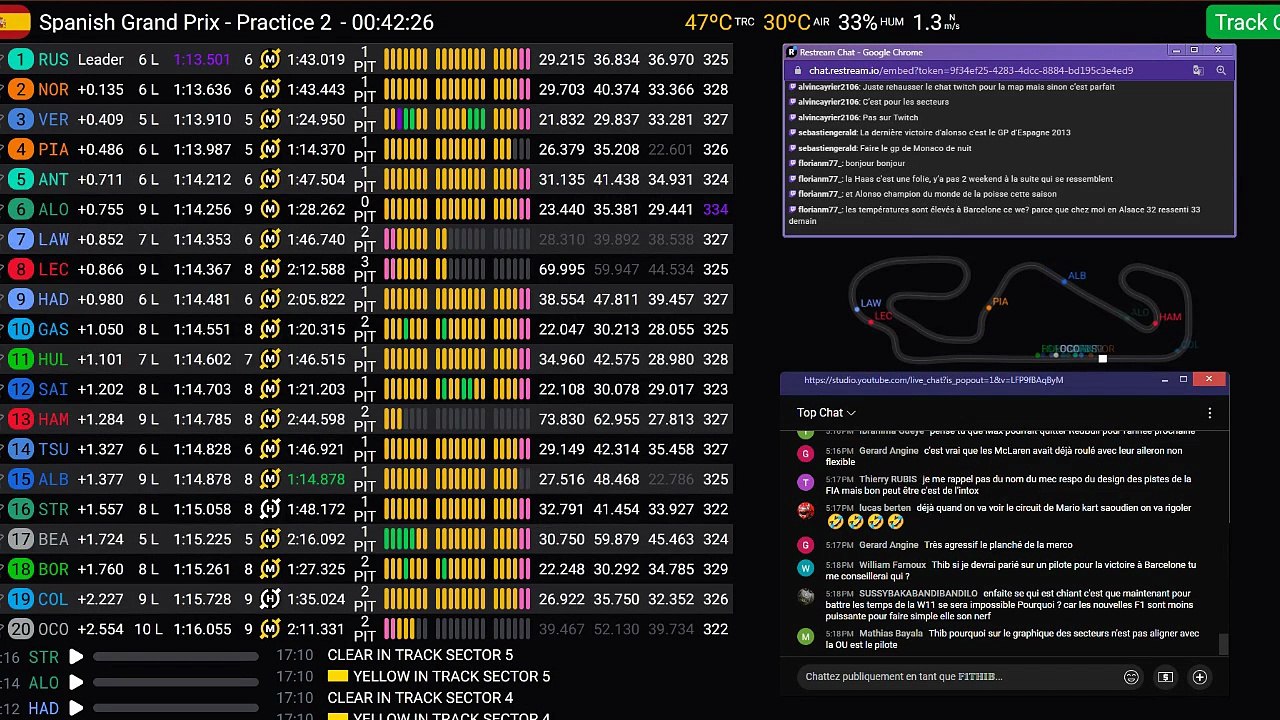Click the mini sector bars in BEA row

point(457,540)
